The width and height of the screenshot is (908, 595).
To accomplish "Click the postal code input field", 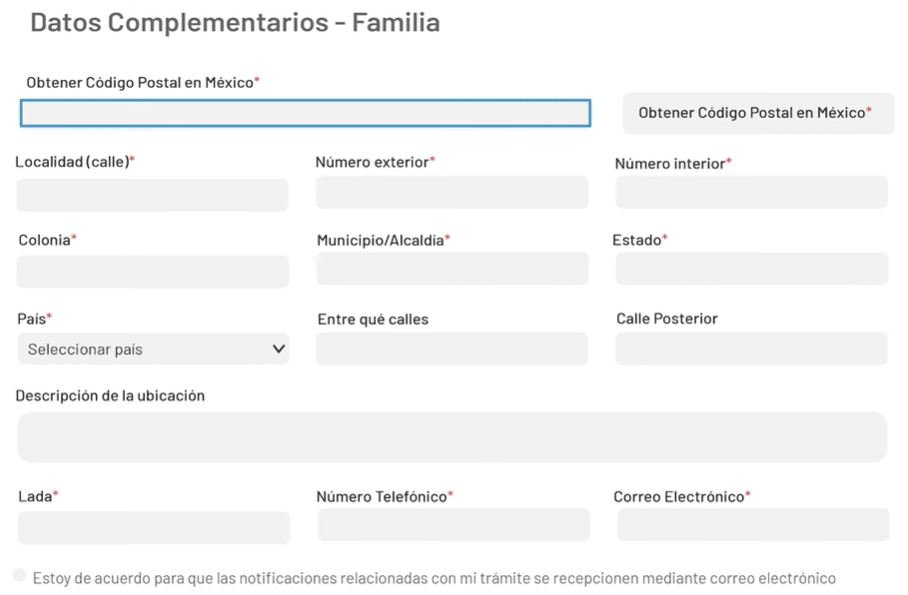I will click(305, 113).
